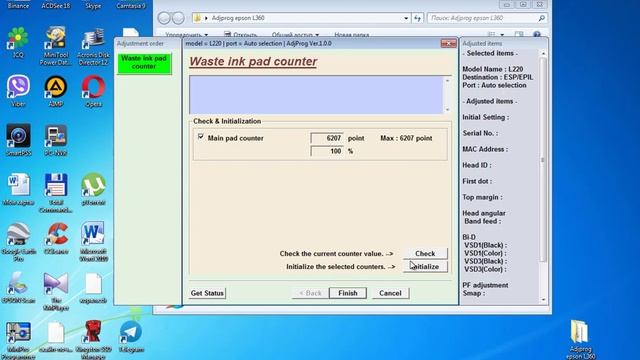Click description box scroll down arrow

click(447, 109)
